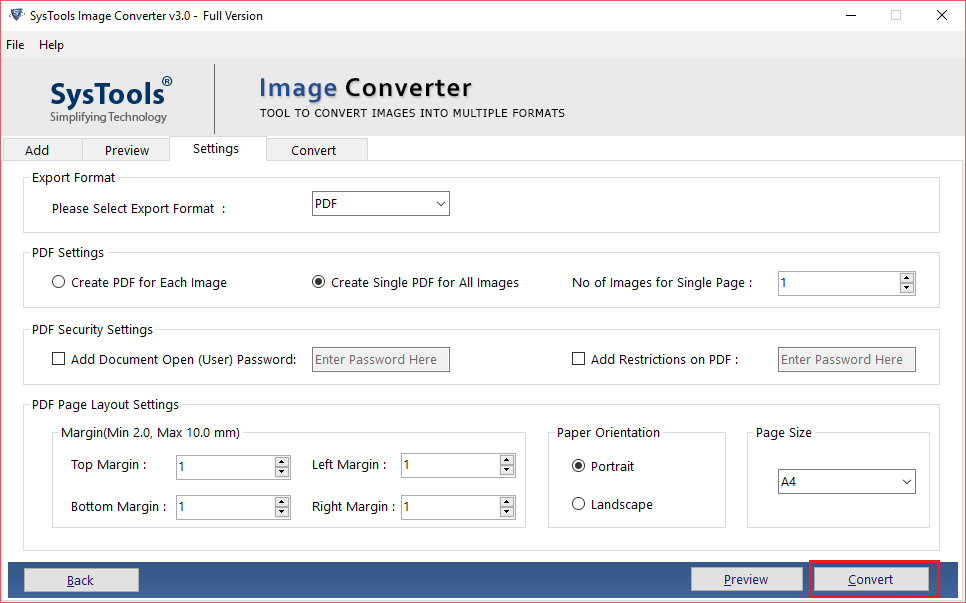Open the Convert tab

(316, 149)
